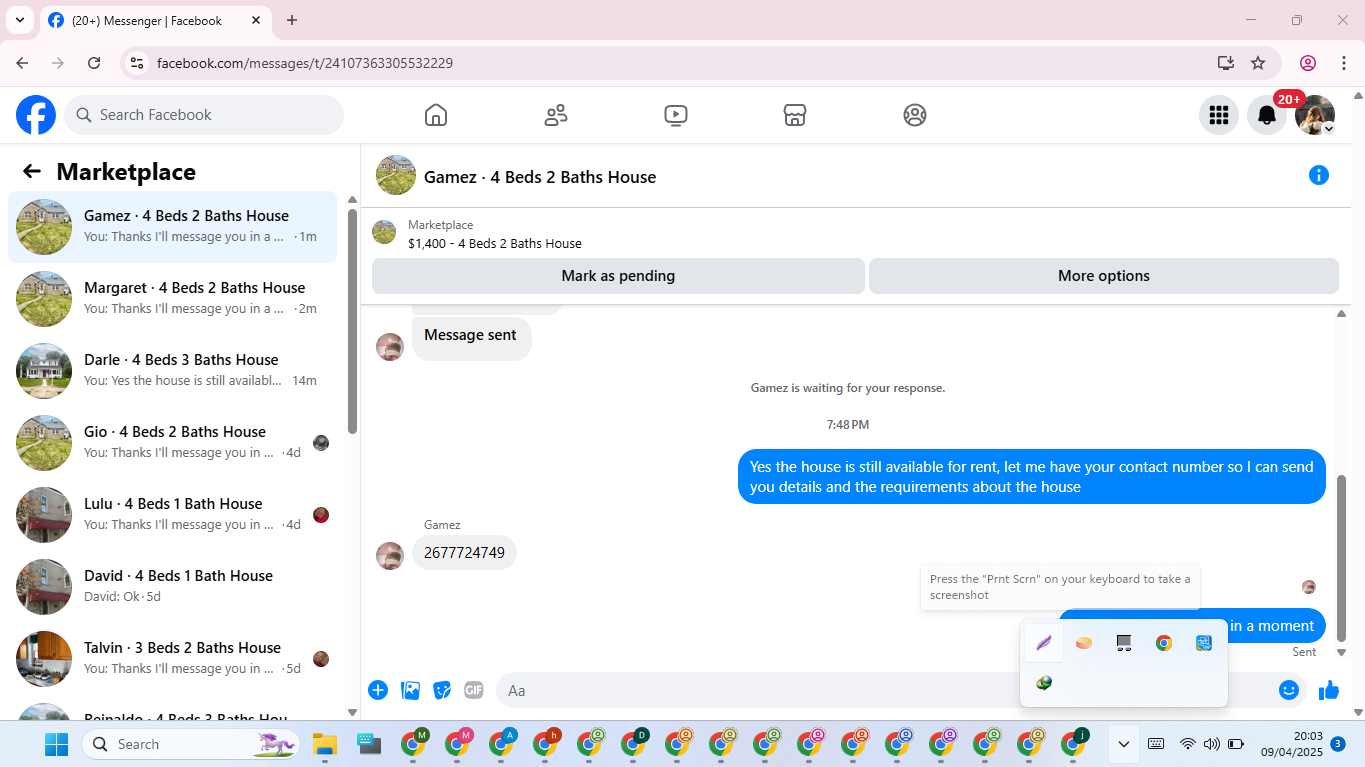
Task: Click the Mark as pending button
Action: pos(618,276)
